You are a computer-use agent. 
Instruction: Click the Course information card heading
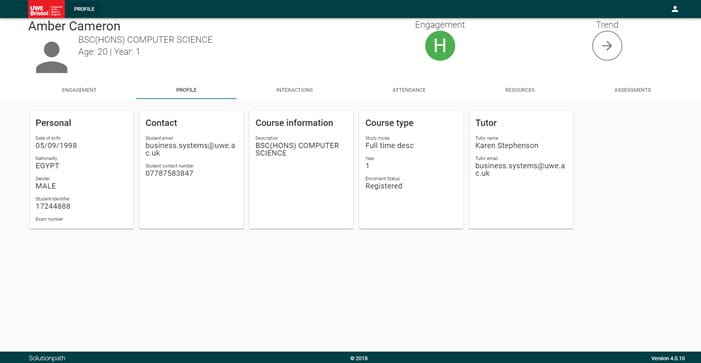[294, 123]
